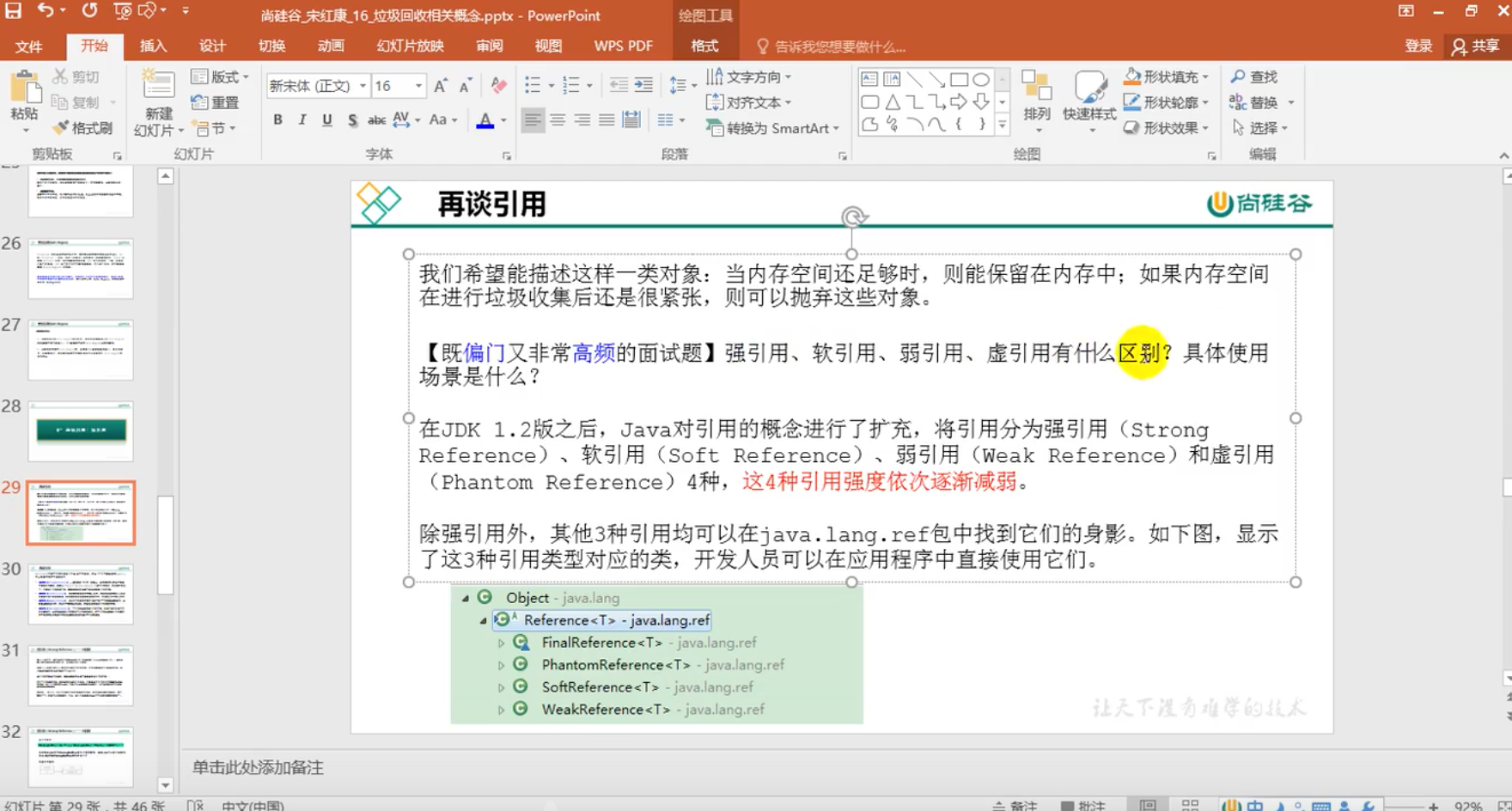1512x811 pixels.
Task: Clear all text formatting
Action: (x=498, y=85)
